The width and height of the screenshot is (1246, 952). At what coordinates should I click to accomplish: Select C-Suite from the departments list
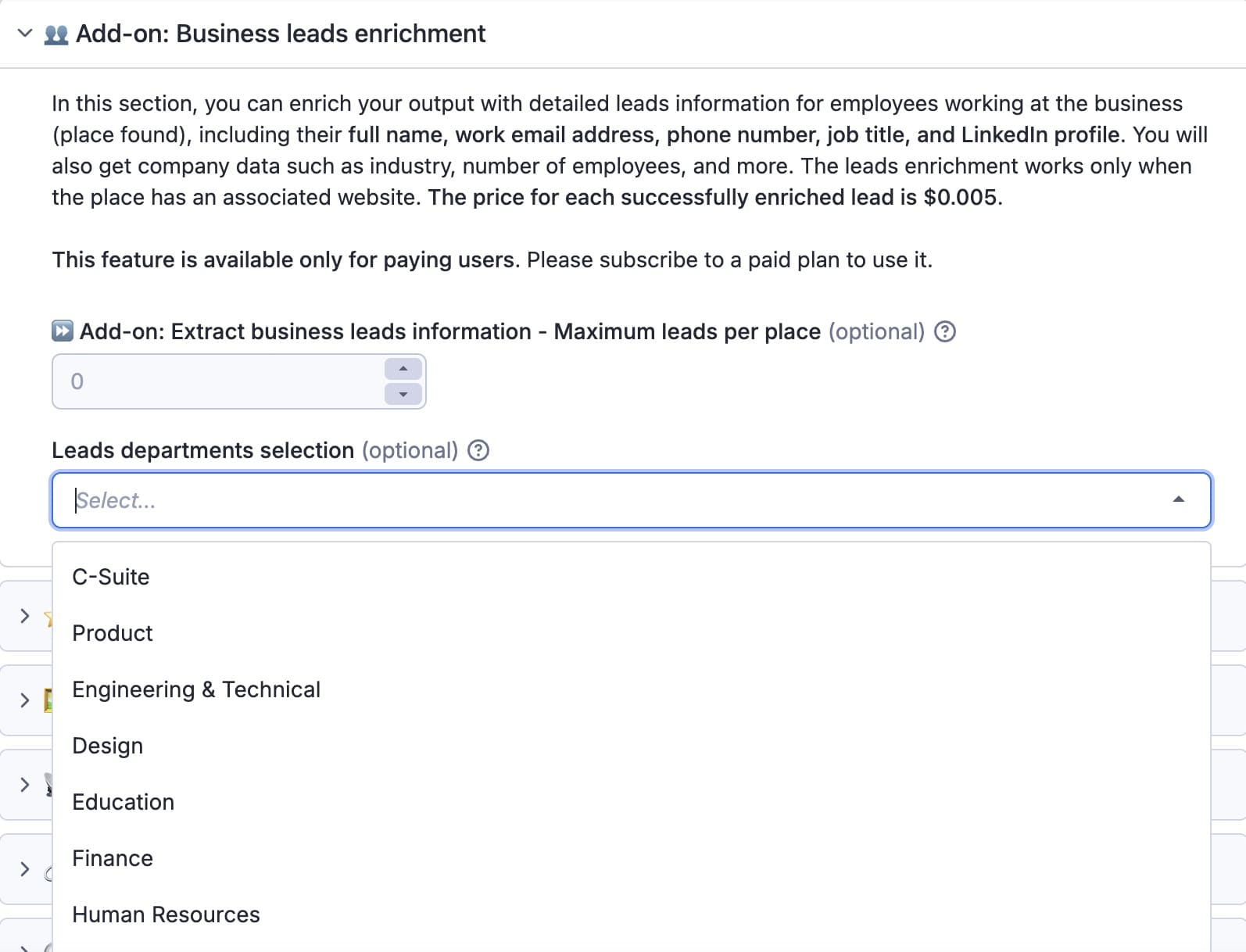[x=111, y=577]
